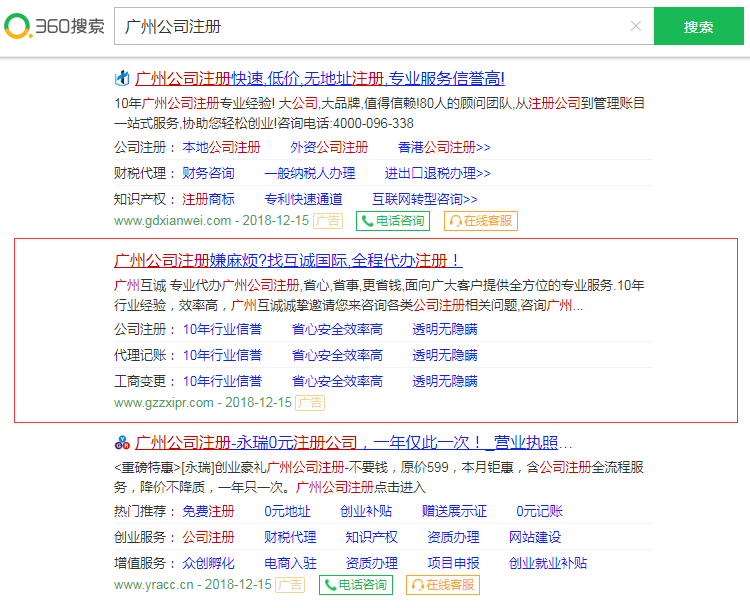Open the 0元地址 link

tap(287, 511)
